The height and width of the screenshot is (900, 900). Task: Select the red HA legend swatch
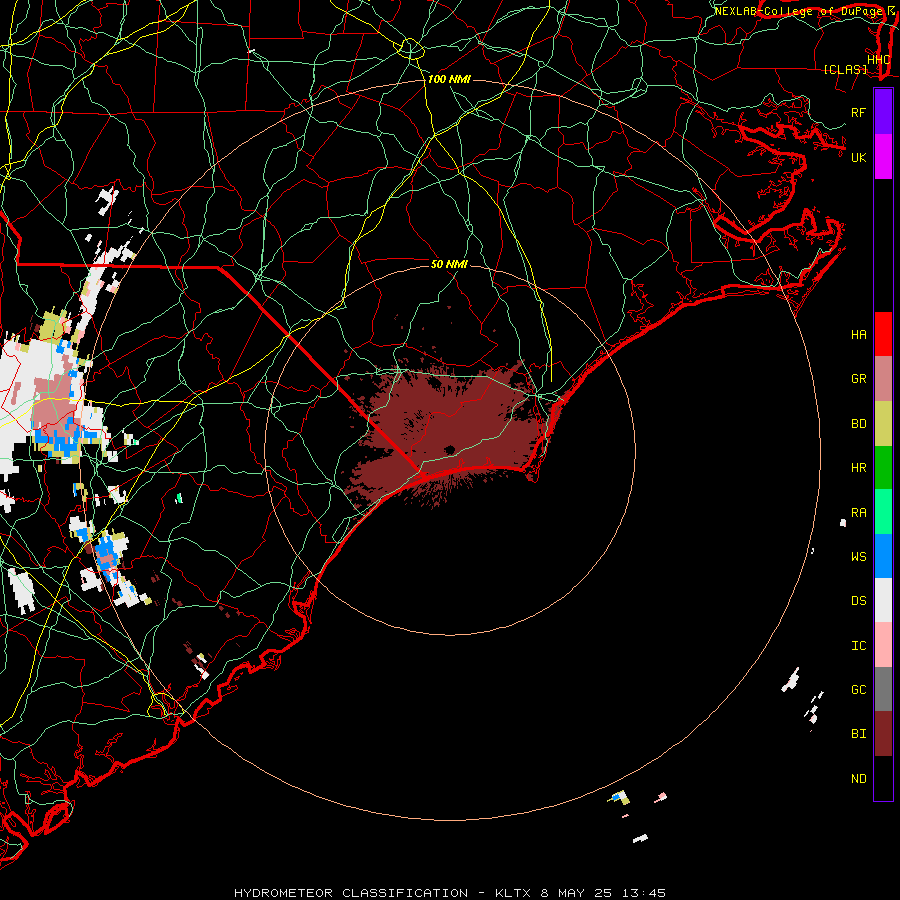click(x=883, y=334)
